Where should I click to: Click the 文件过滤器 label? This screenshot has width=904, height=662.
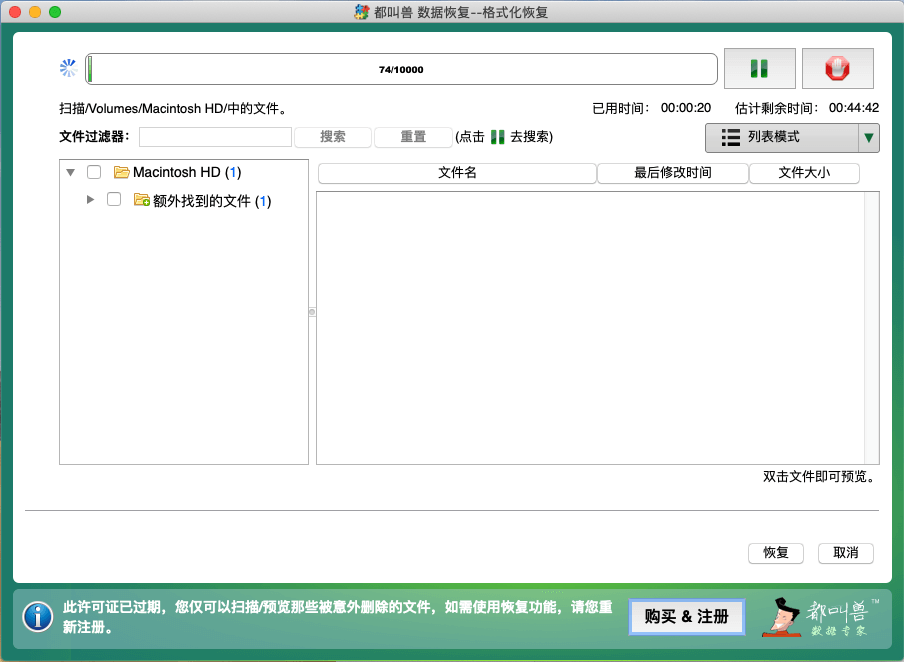(95, 137)
